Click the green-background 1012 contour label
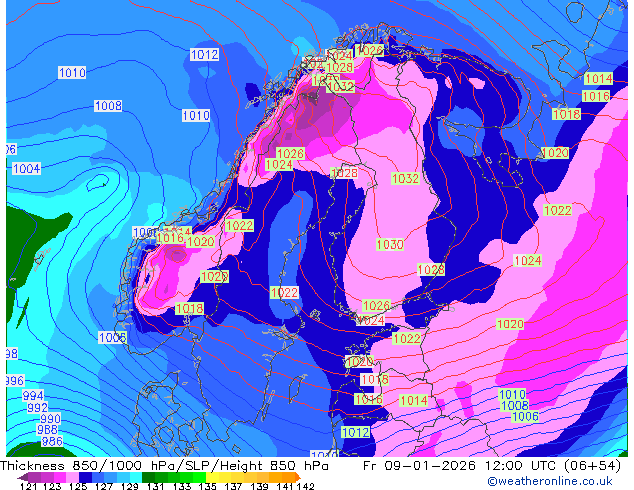The height and width of the screenshot is (490, 634). pos(355,432)
